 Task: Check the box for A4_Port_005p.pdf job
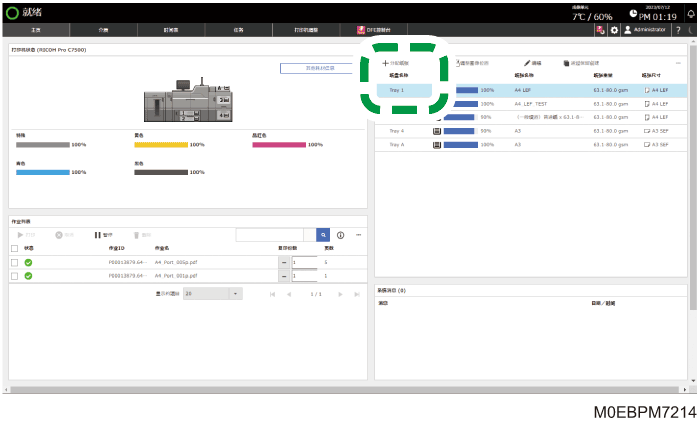(x=14, y=262)
